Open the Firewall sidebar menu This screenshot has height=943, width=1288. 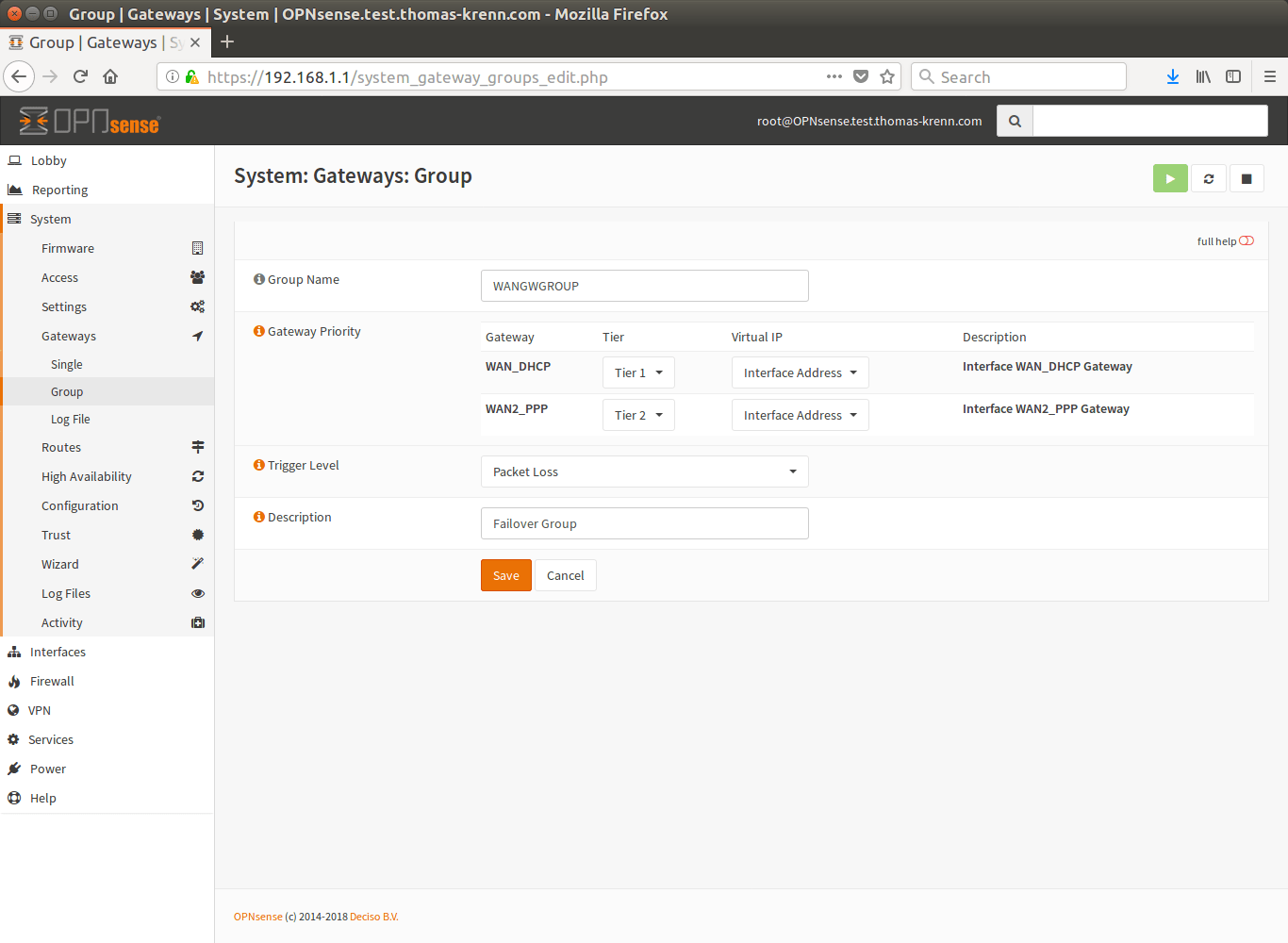tap(52, 681)
